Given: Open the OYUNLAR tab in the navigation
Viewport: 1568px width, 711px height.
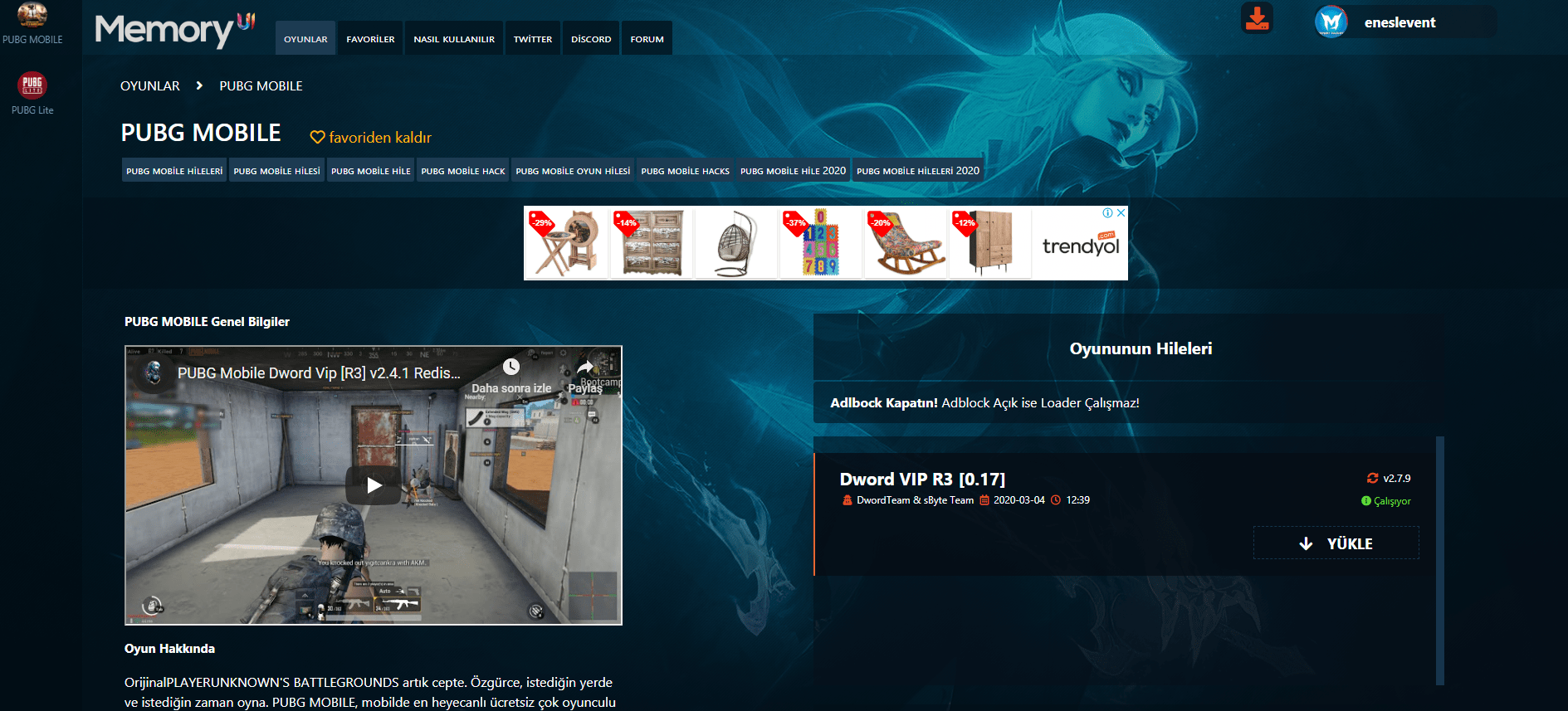Looking at the screenshot, I should coord(305,38).
